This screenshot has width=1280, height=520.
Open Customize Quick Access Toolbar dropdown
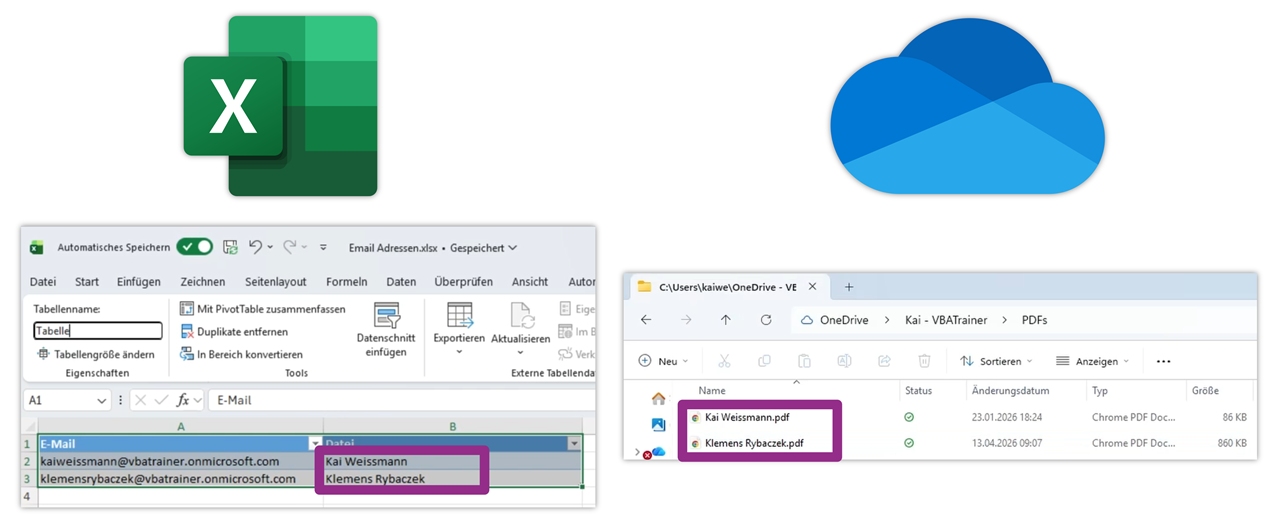tap(323, 247)
